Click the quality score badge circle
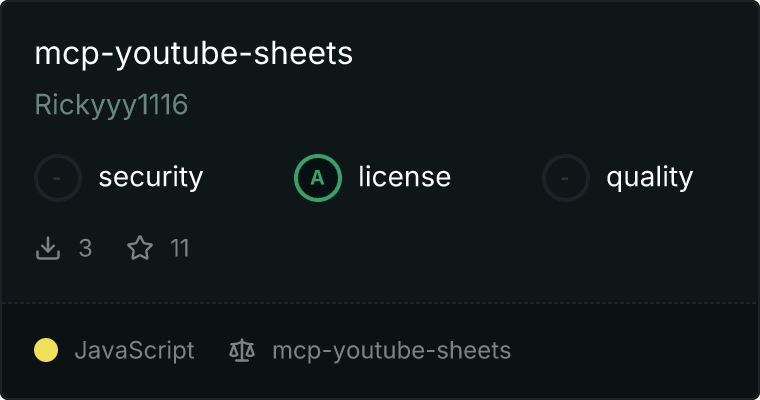This screenshot has width=760, height=400. [x=565, y=178]
